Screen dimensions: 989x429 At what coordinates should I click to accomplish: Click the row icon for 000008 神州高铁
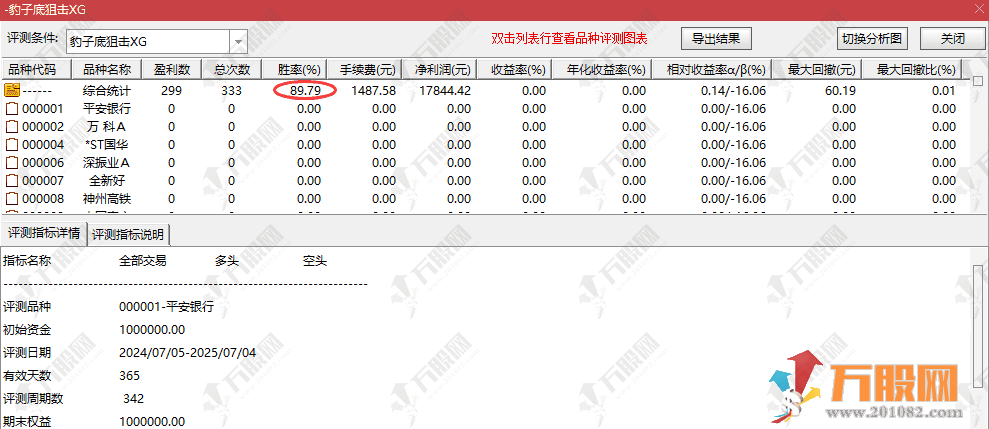[11, 199]
